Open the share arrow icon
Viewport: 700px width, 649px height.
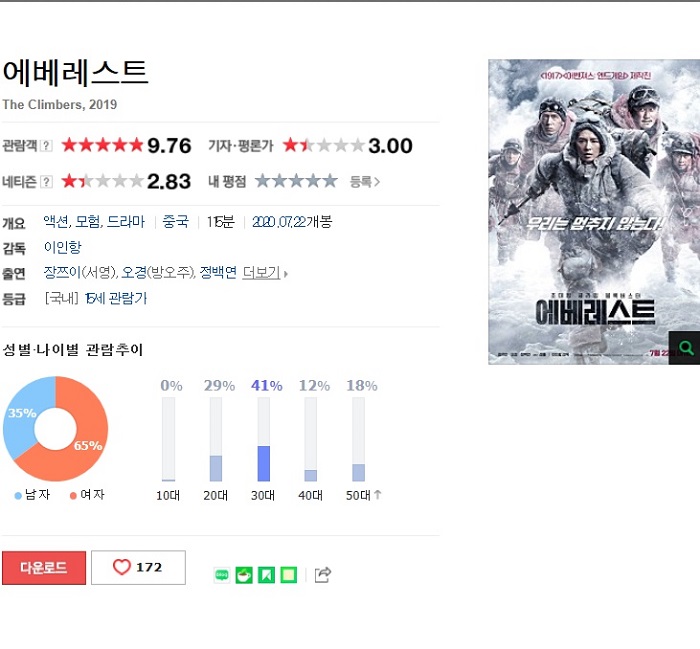[323, 574]
